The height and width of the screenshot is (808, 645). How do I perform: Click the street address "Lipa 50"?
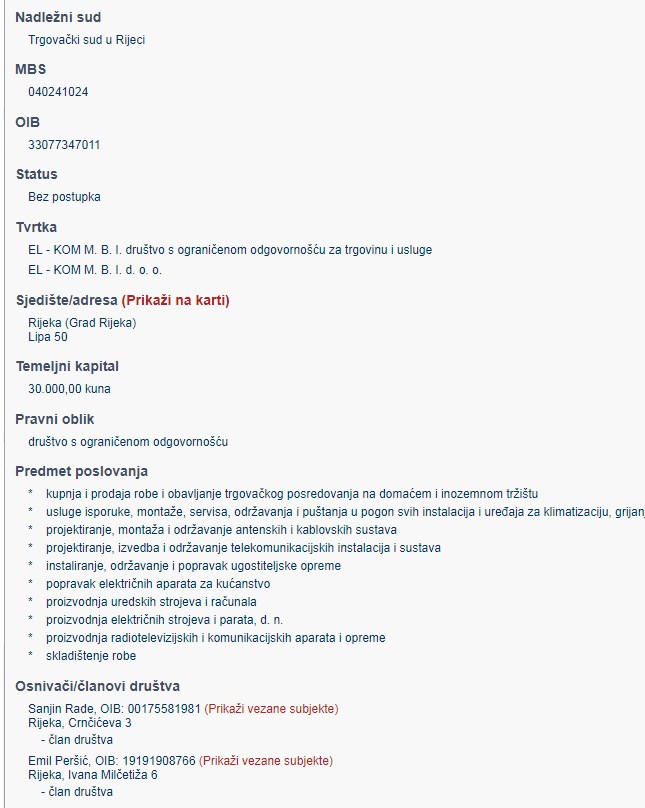(48, 337)
